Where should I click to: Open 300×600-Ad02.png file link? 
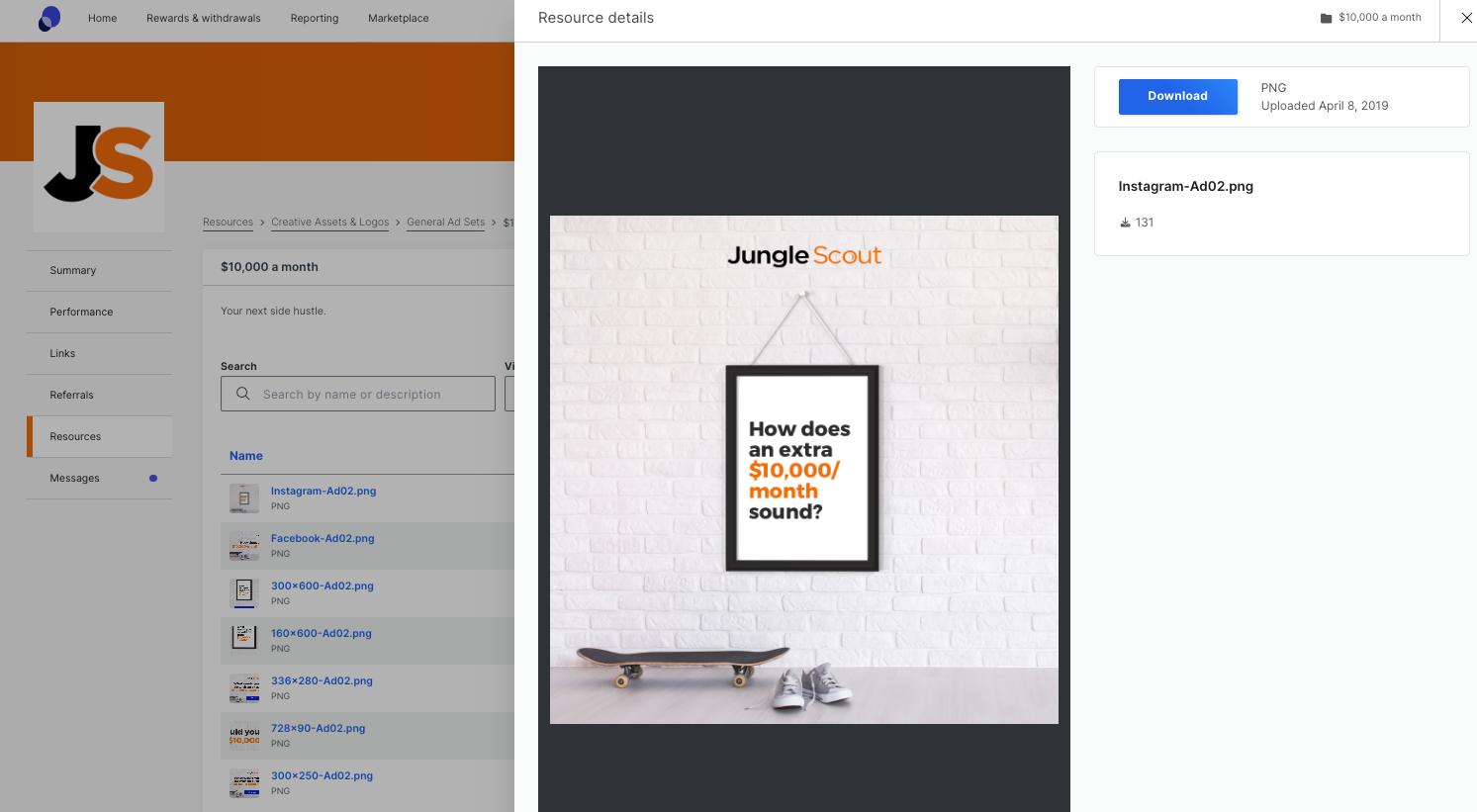point(323,586)
